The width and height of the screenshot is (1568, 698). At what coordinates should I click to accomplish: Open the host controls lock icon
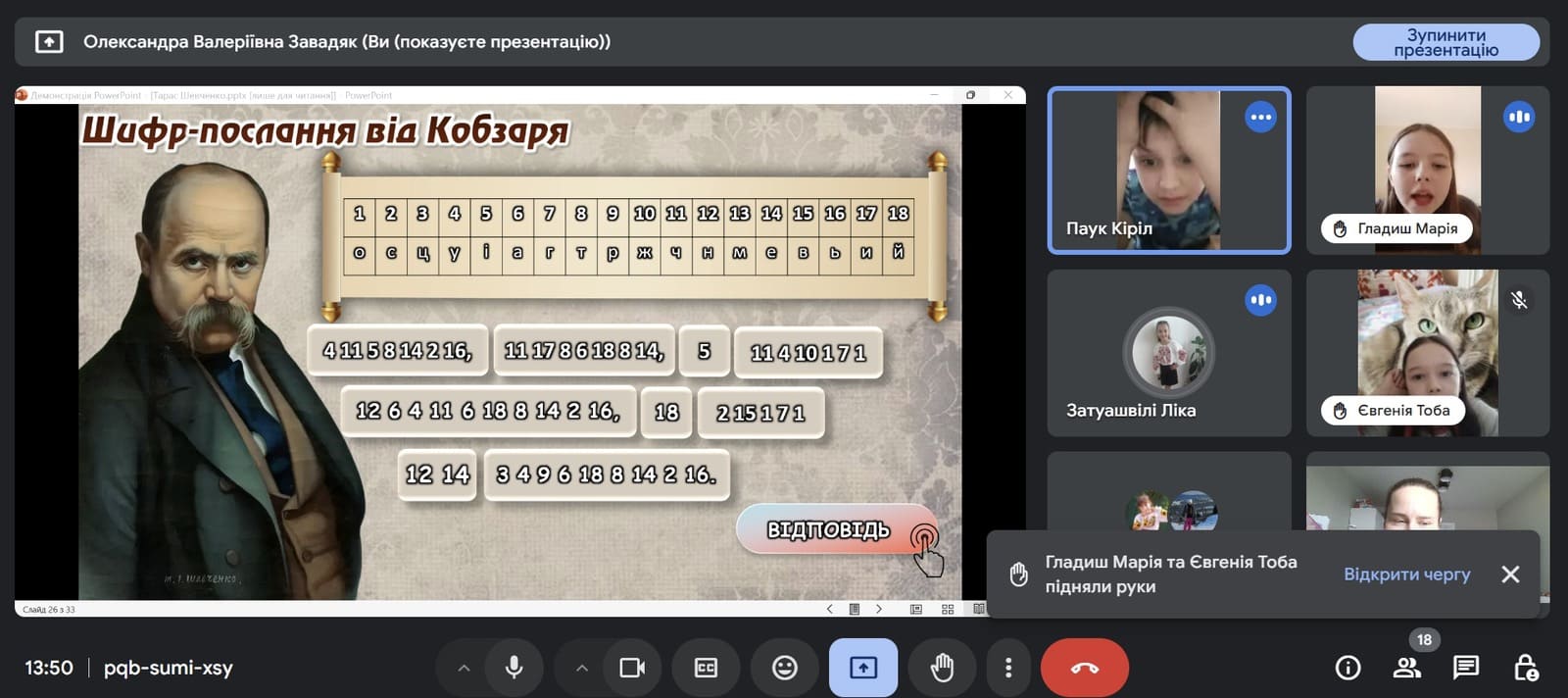pos(1526,668)
